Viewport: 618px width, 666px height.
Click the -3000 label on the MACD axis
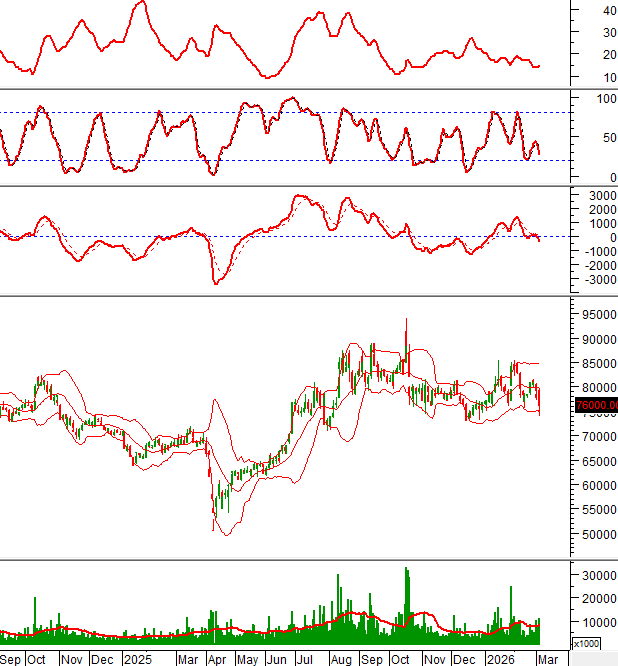click(x=590, y=279)
